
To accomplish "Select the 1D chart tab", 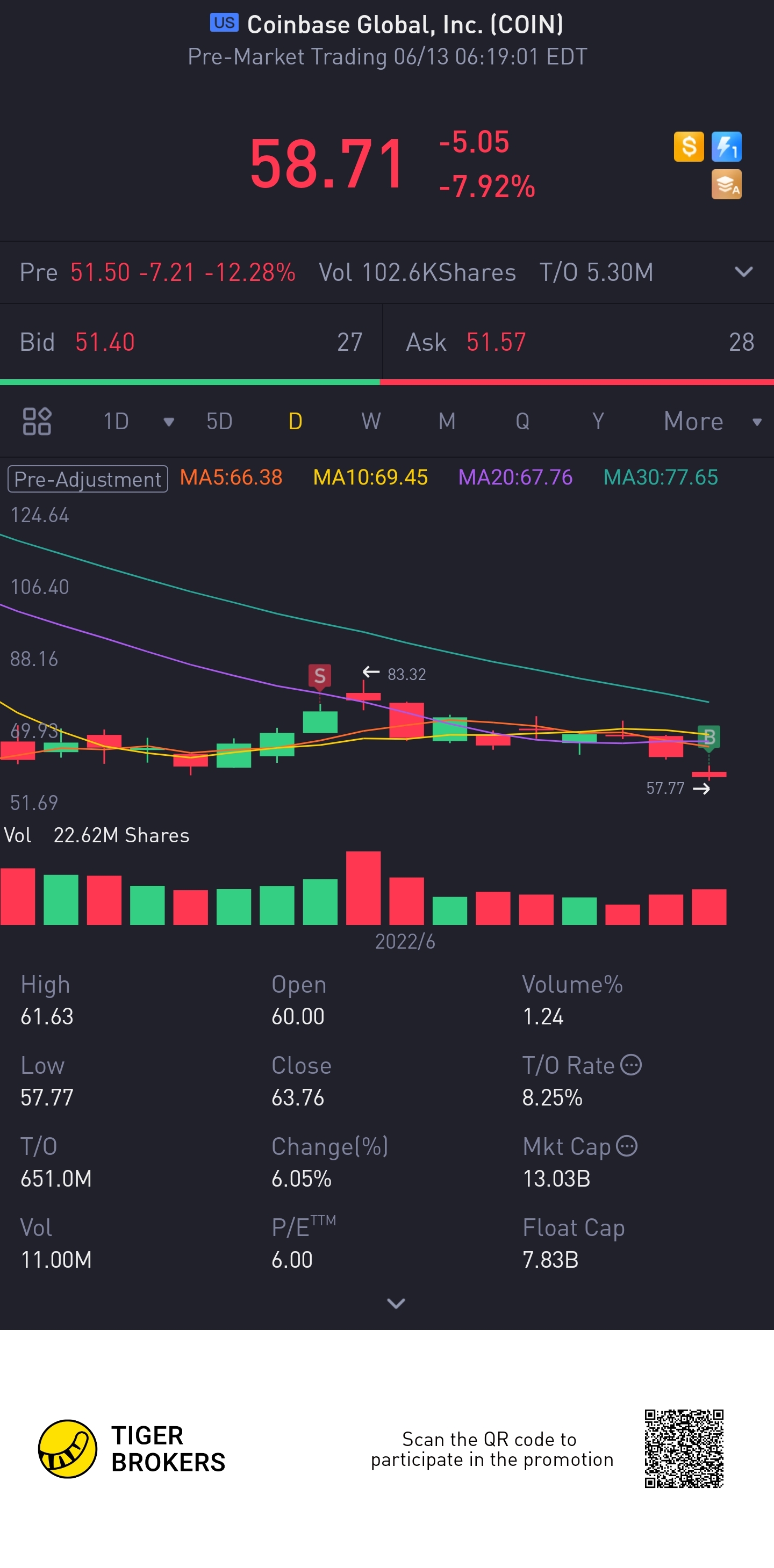I will click(x=116, y=421).
